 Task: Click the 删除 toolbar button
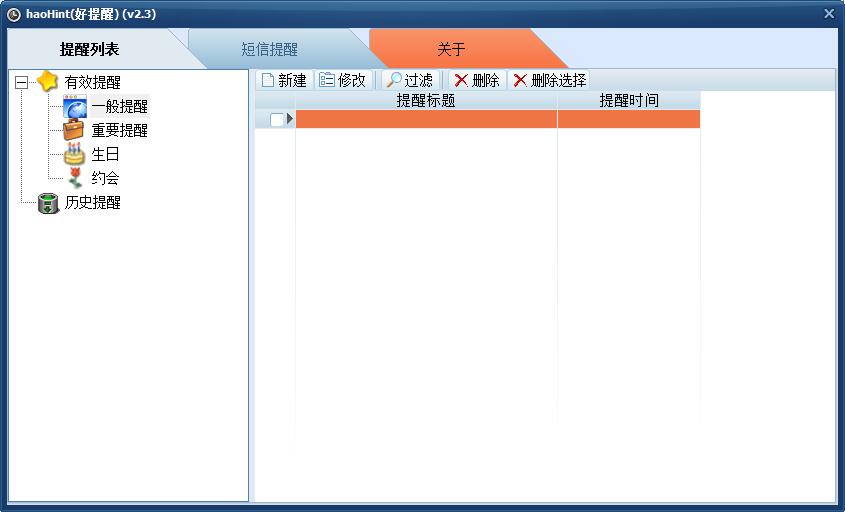pos(476,80)
